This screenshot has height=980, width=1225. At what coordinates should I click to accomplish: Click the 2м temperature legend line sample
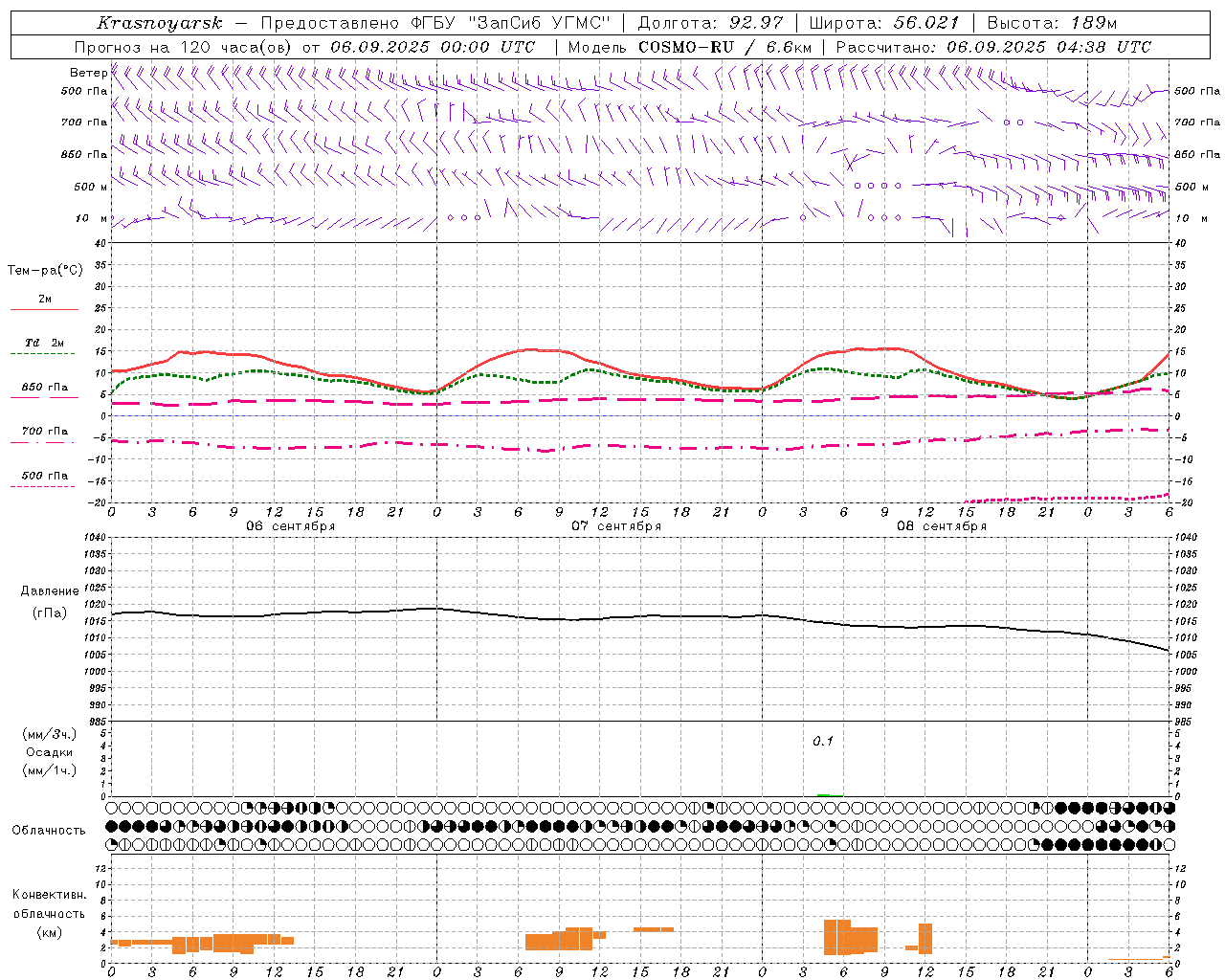click(x=44, y=310)
